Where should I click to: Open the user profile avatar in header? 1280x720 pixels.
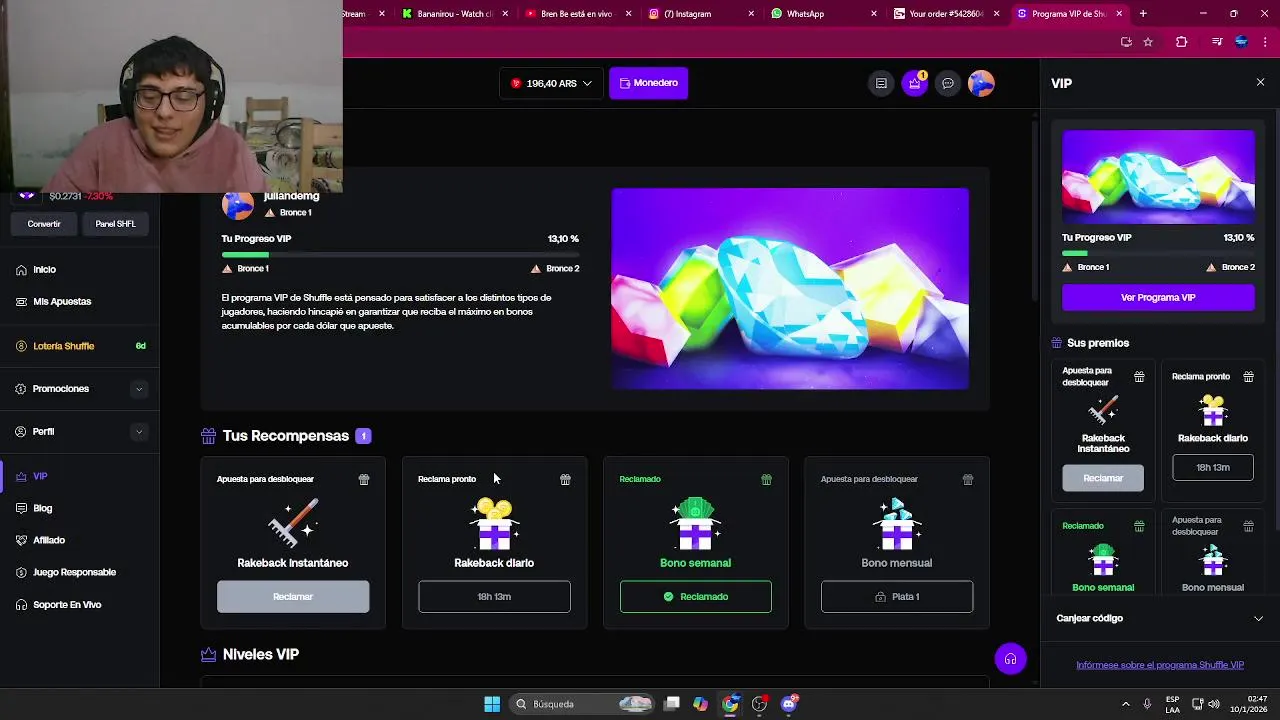coord(982,83)
